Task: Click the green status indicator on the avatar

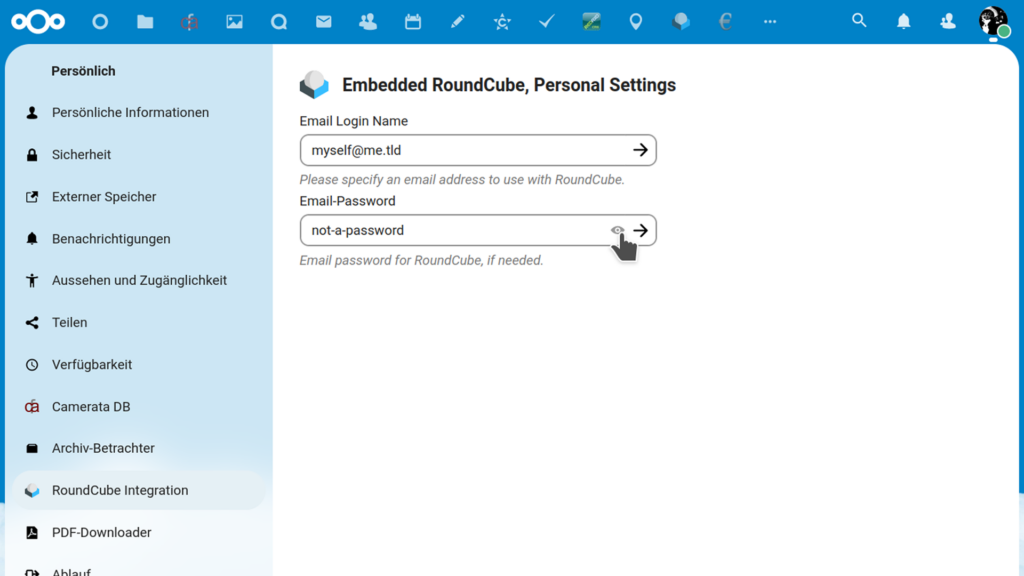Action: point(1006,31)
